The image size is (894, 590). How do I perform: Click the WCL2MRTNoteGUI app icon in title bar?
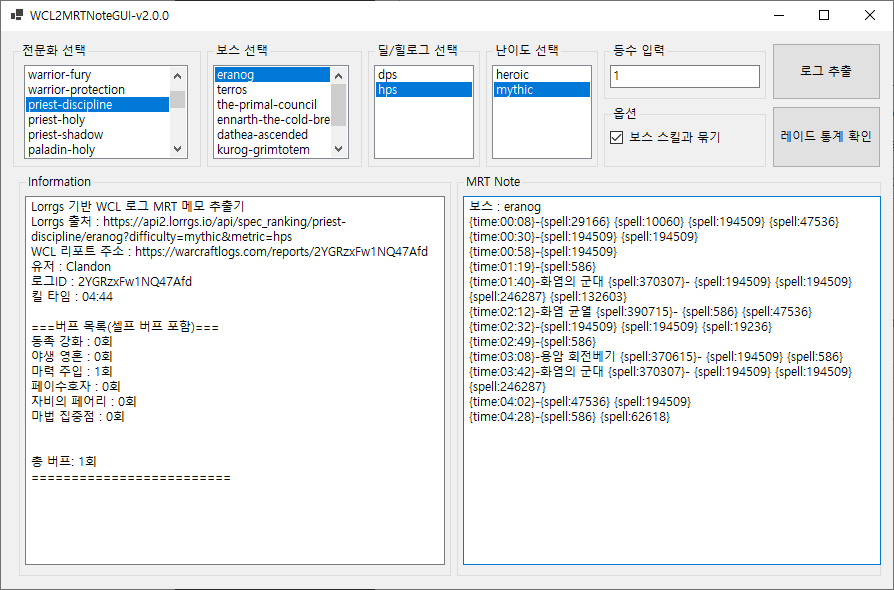[17, 15]
